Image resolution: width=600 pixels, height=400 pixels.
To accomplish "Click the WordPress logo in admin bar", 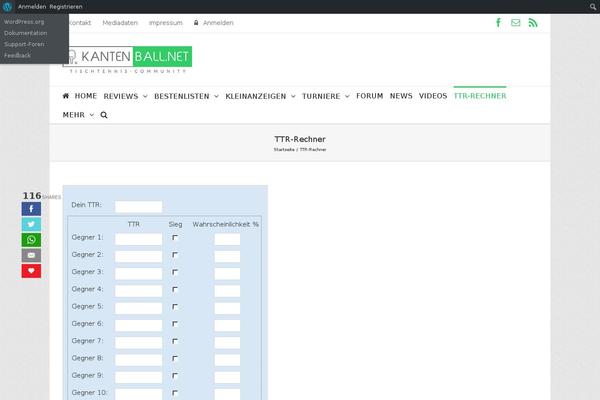I will [x=7, y=7].
